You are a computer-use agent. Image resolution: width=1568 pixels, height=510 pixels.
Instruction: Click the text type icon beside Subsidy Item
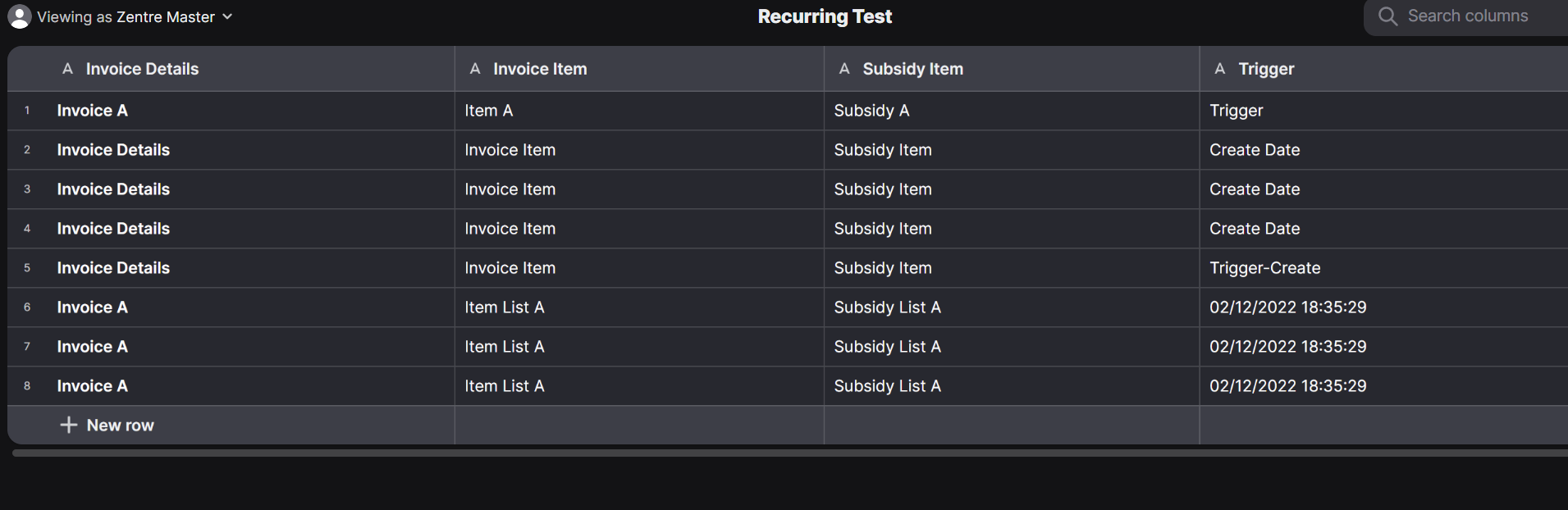click(844, 69)
